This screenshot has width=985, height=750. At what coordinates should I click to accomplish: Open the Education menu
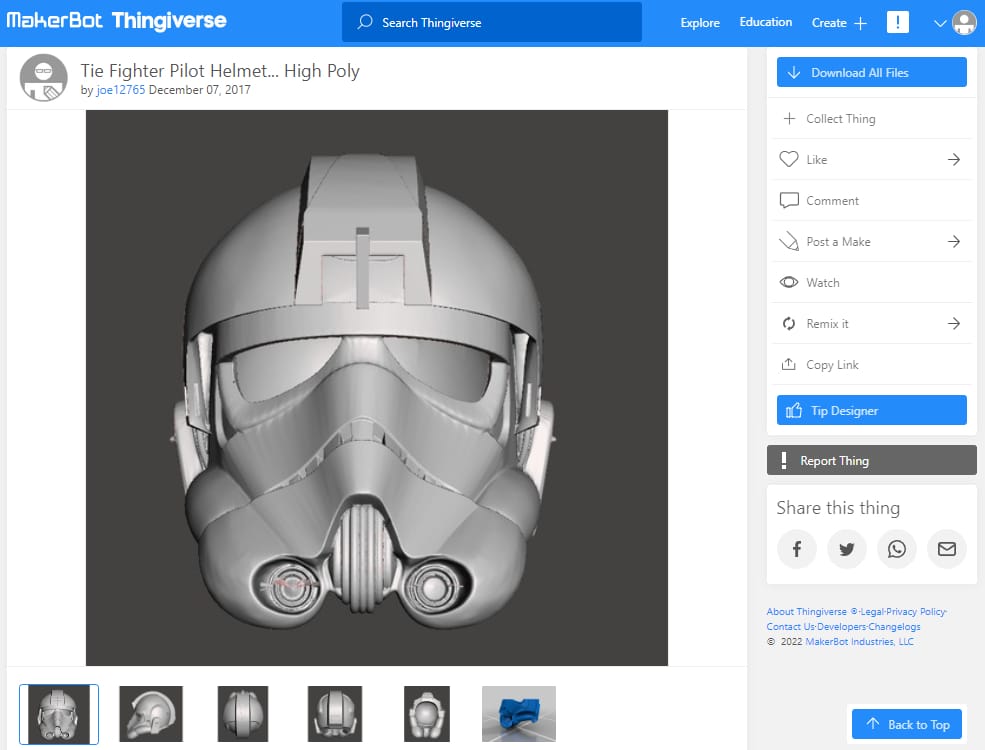[x=766, y=22]
